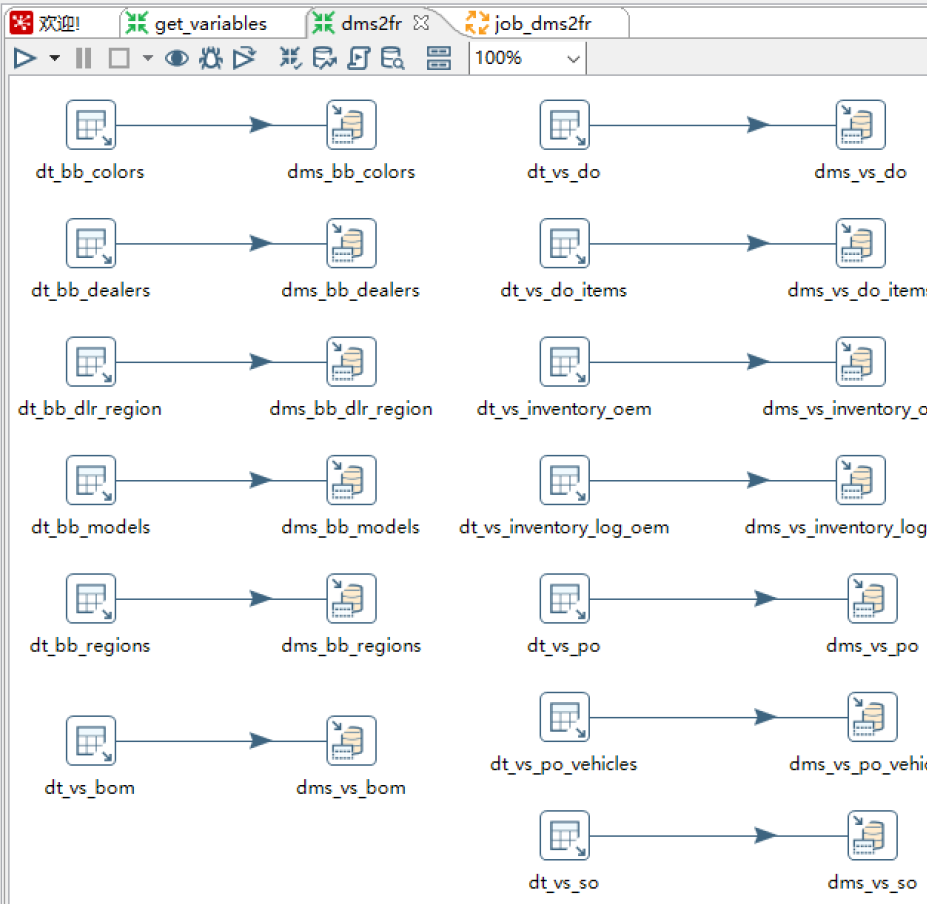Preview transformation using eye icon
927x904 pixels.
tap(177, 58)
